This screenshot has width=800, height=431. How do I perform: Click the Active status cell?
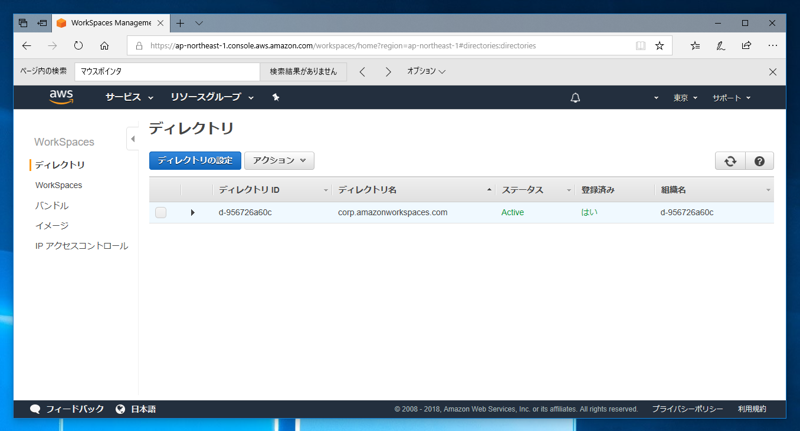click(512, 213)
